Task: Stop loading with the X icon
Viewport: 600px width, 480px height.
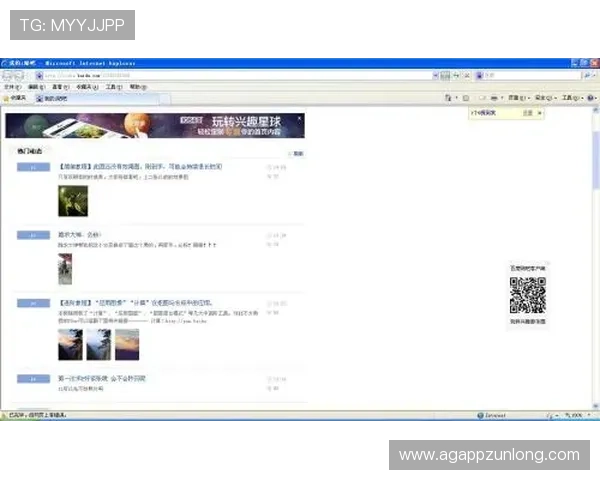Action: point(467,76)
